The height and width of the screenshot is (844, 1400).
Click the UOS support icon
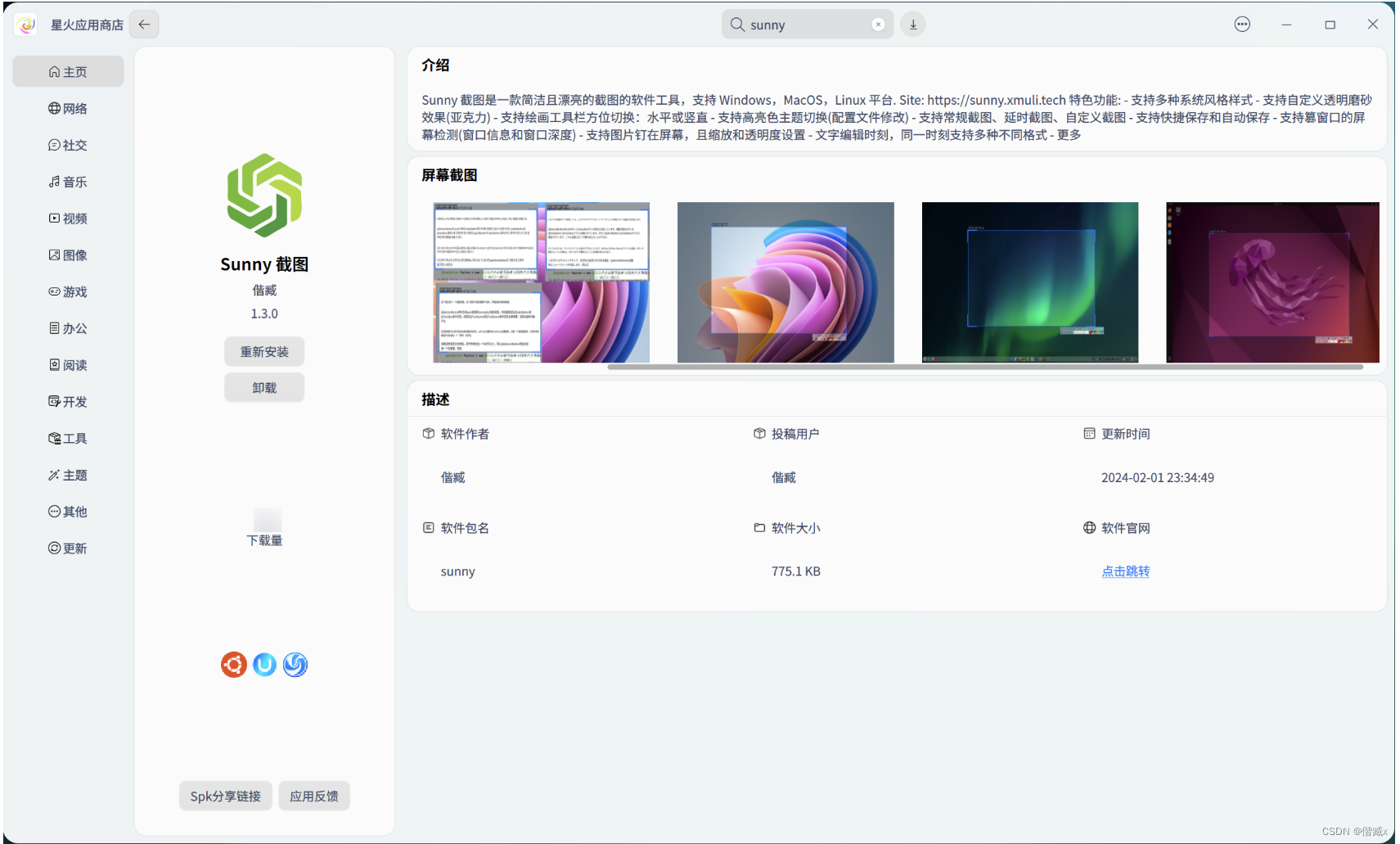264,665
